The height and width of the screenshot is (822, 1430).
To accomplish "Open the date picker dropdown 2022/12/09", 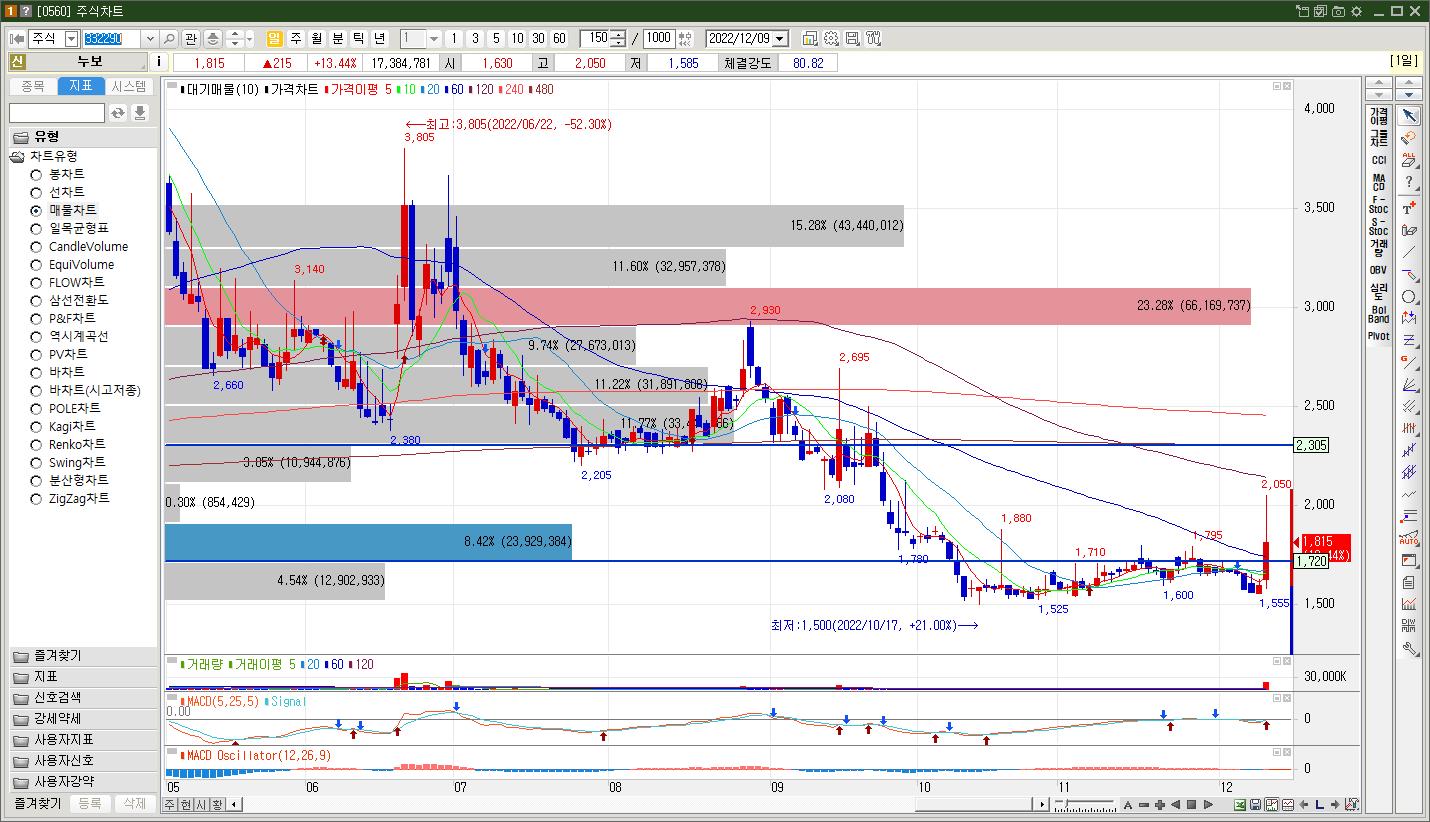I will click(780, 39).
